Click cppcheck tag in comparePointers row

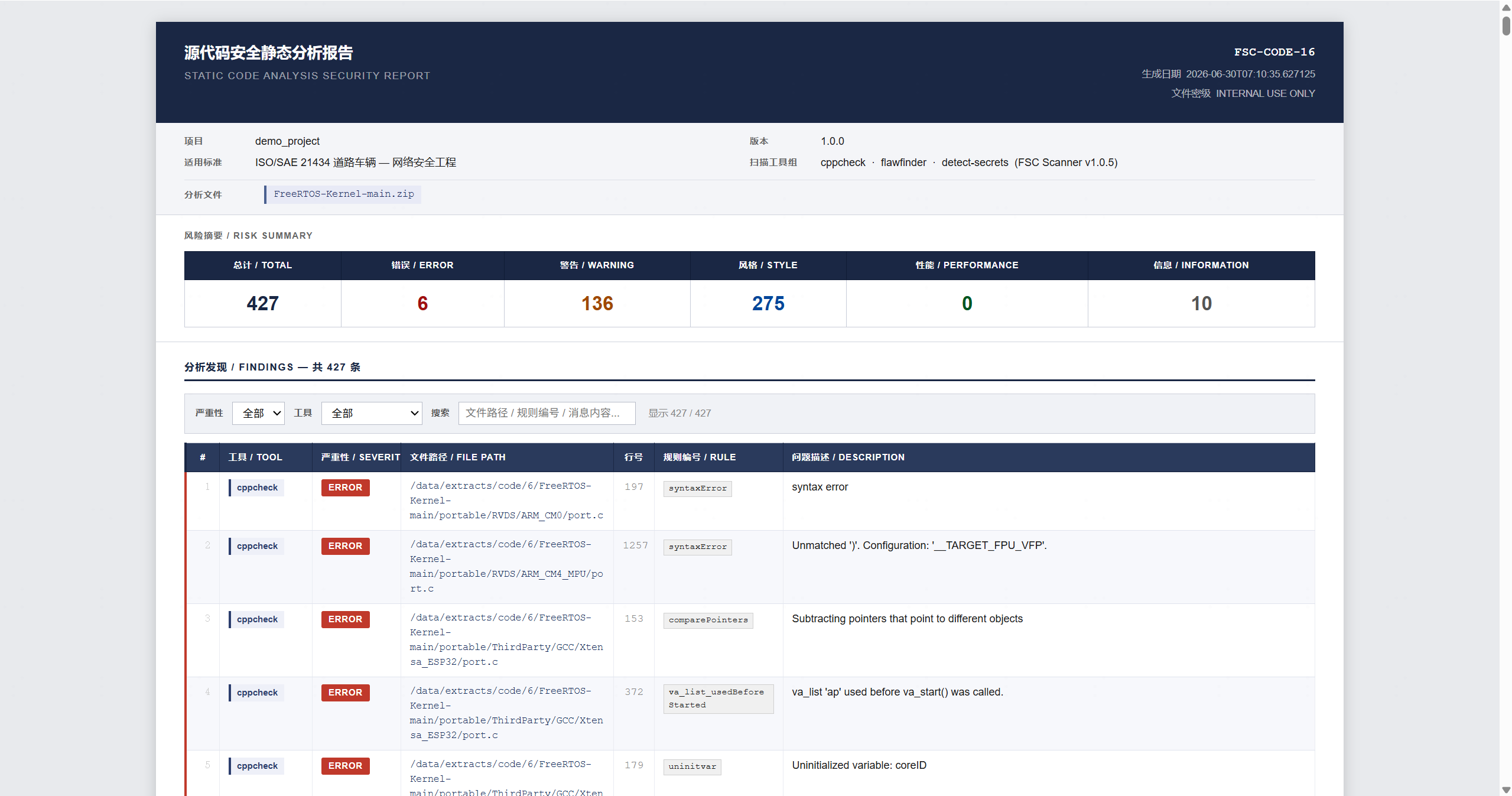tap(256, 619)
